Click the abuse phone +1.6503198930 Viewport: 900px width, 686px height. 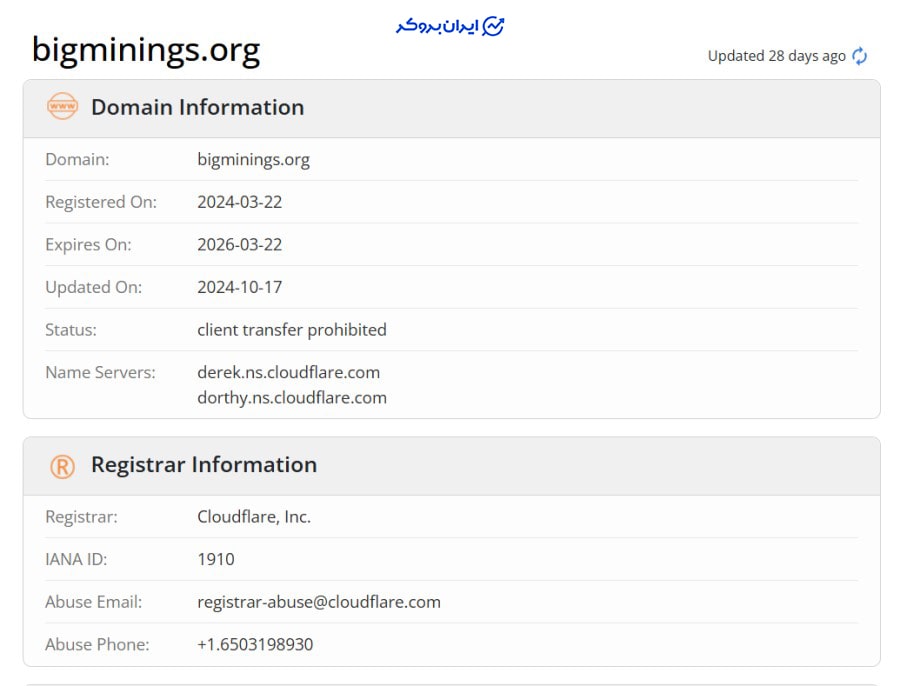[x=255, y=644]
